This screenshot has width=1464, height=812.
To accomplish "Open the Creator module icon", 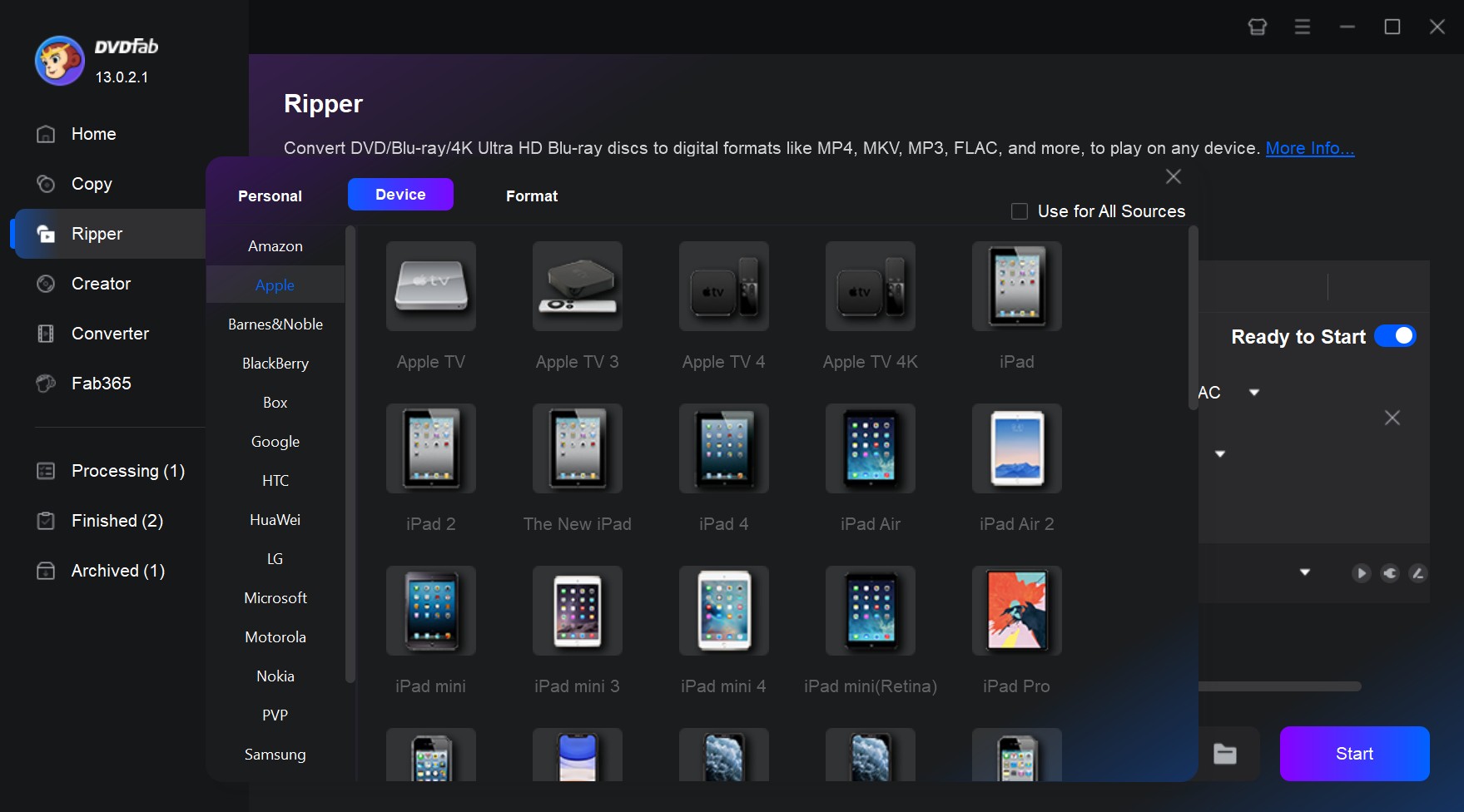I will tap(46, 284).
